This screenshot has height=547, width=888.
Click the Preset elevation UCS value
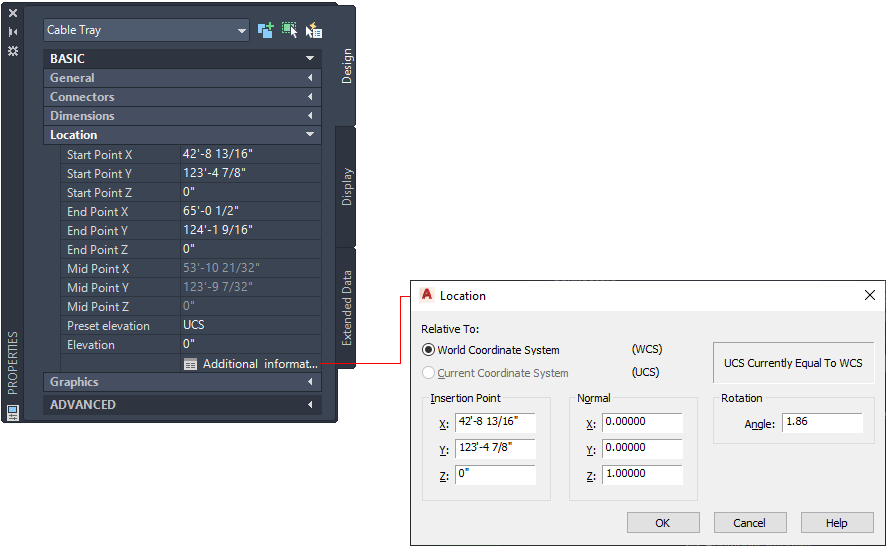pyautogui.click(x=250, y=325)
